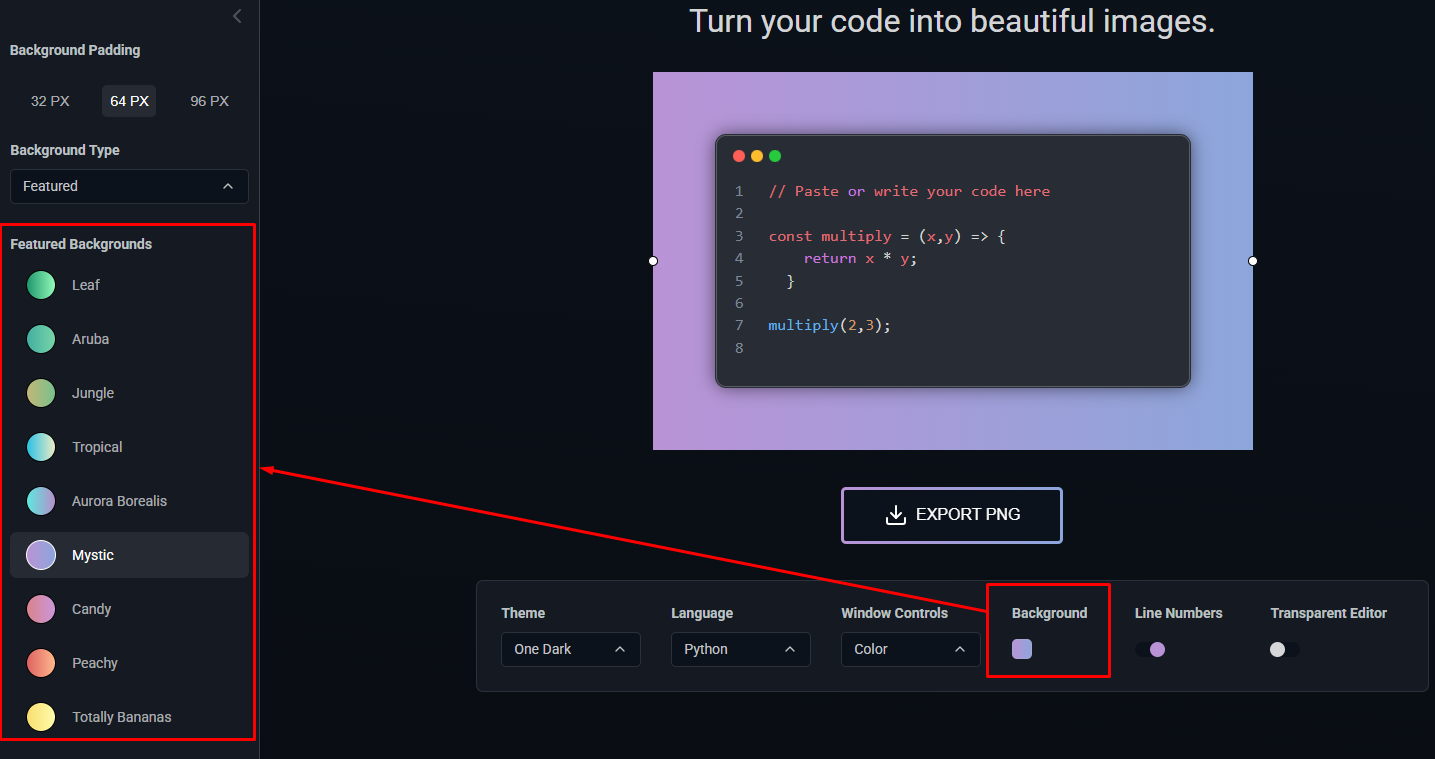
Task: Click the right resize handle of preview
Action: [x=1253, y=261]
